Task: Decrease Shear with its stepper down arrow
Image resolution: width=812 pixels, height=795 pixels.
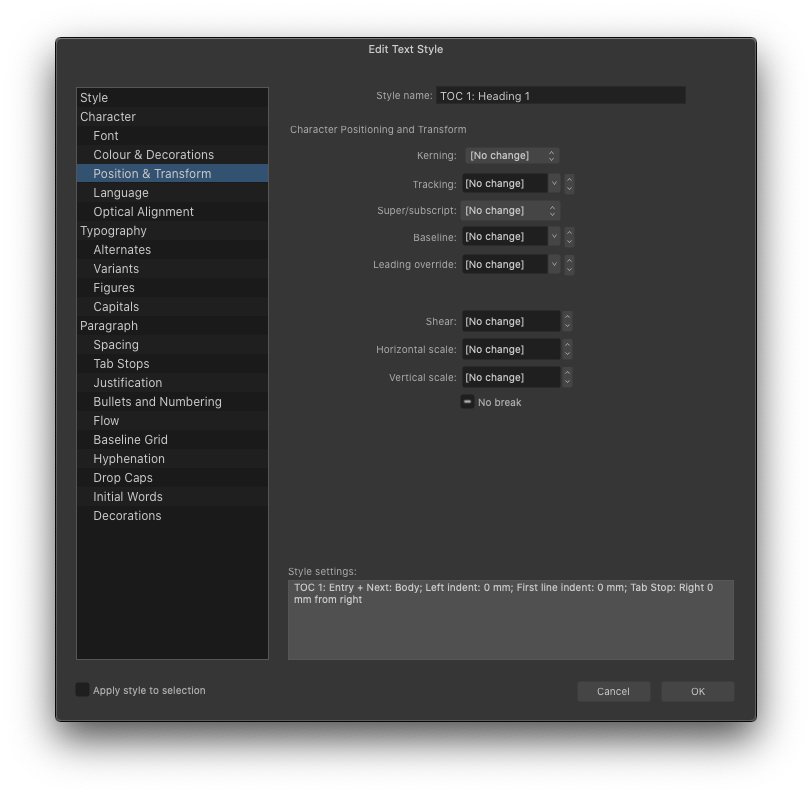Action: point(568,325)
